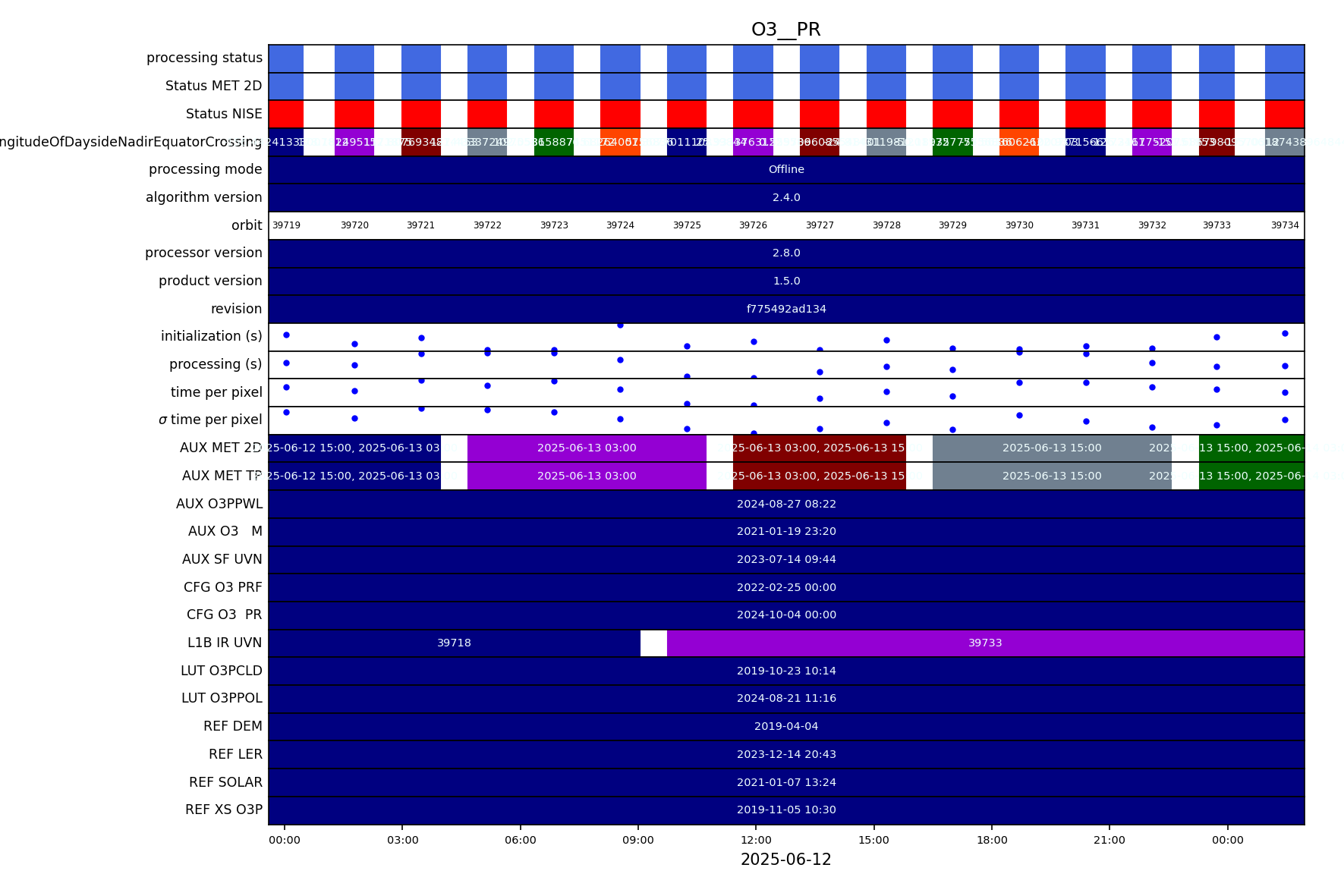Select the revision value f775492ad134
Image resolution: width=1344 pixels, height=896 pixels.
[x=785, y=309]
